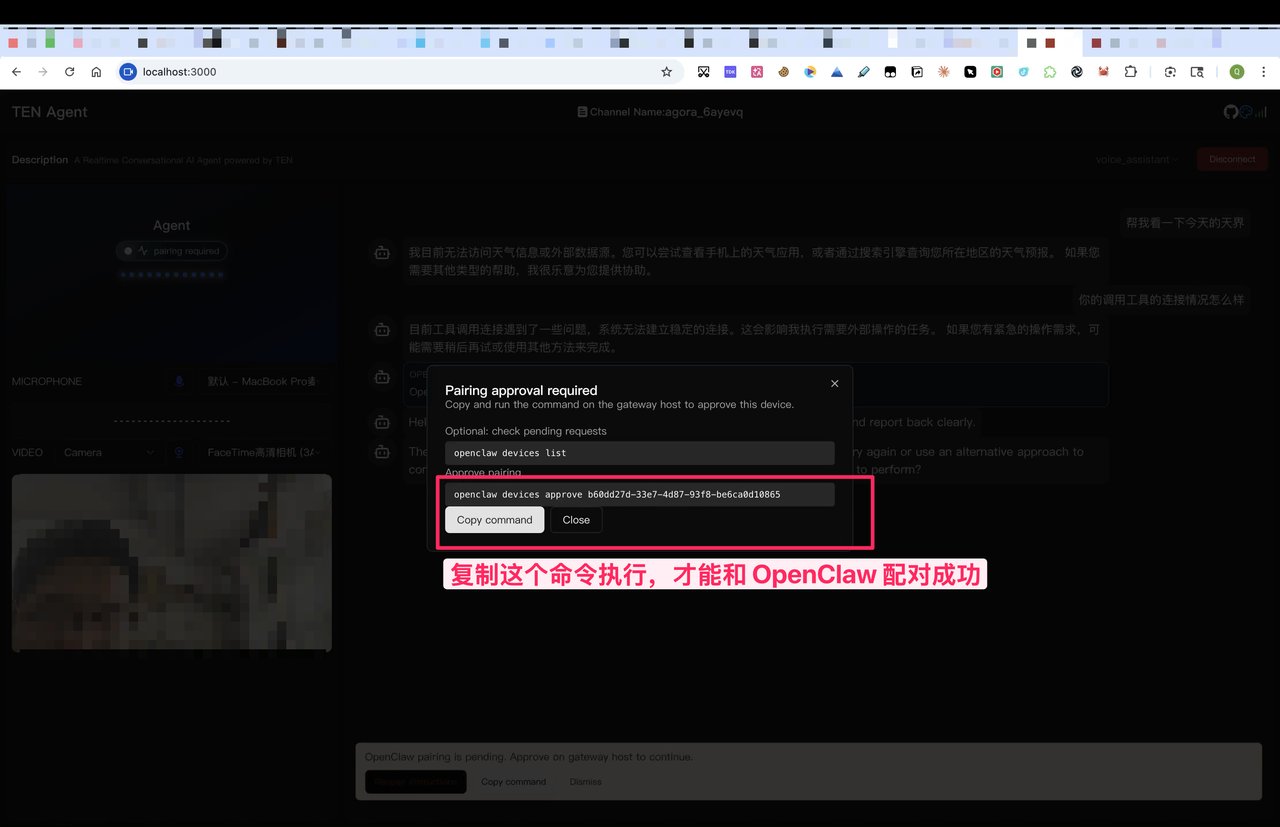The image size is (1280, 827).
Task: Click the screenshot capture toolbar icon
Action: click(x=1170, y=72)
